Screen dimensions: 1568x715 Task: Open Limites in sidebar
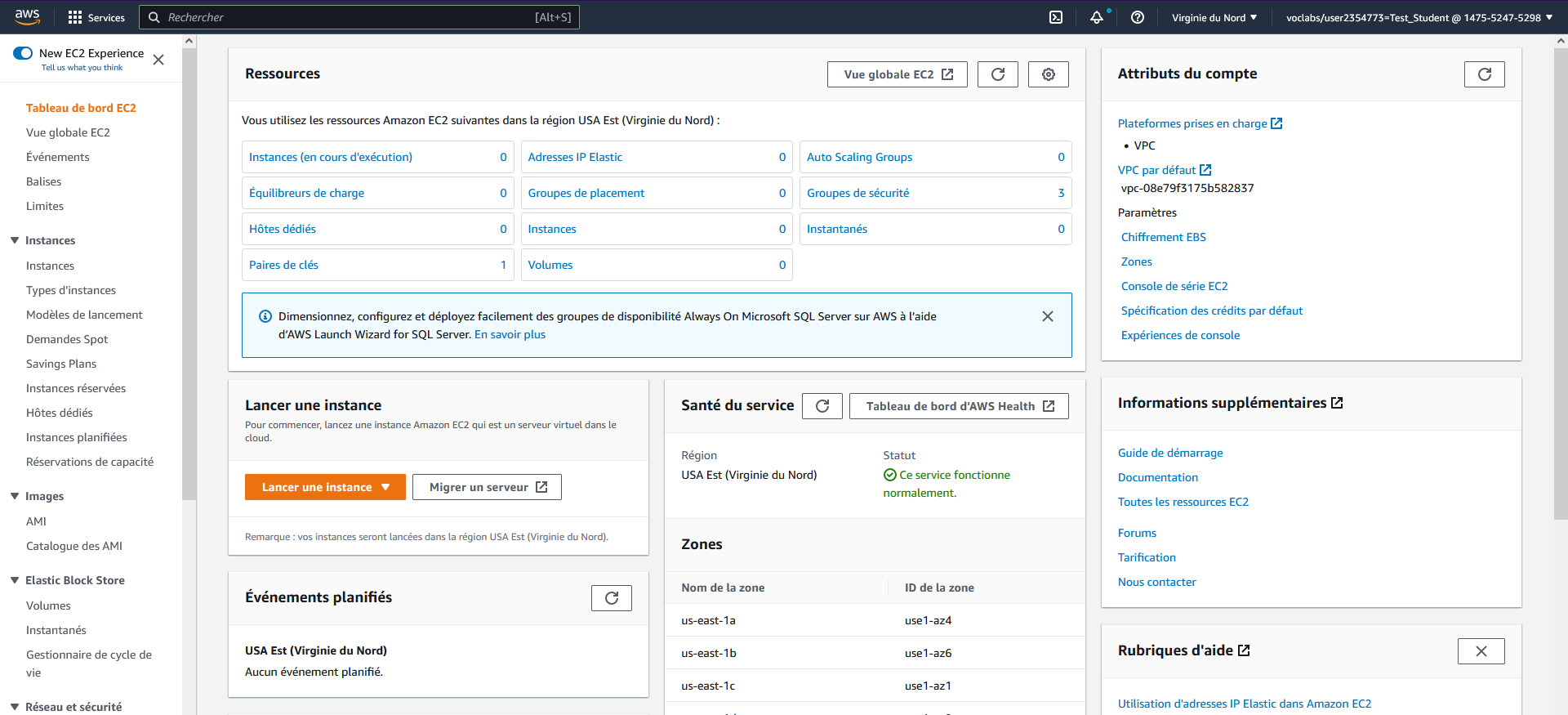tap(45, 206)
